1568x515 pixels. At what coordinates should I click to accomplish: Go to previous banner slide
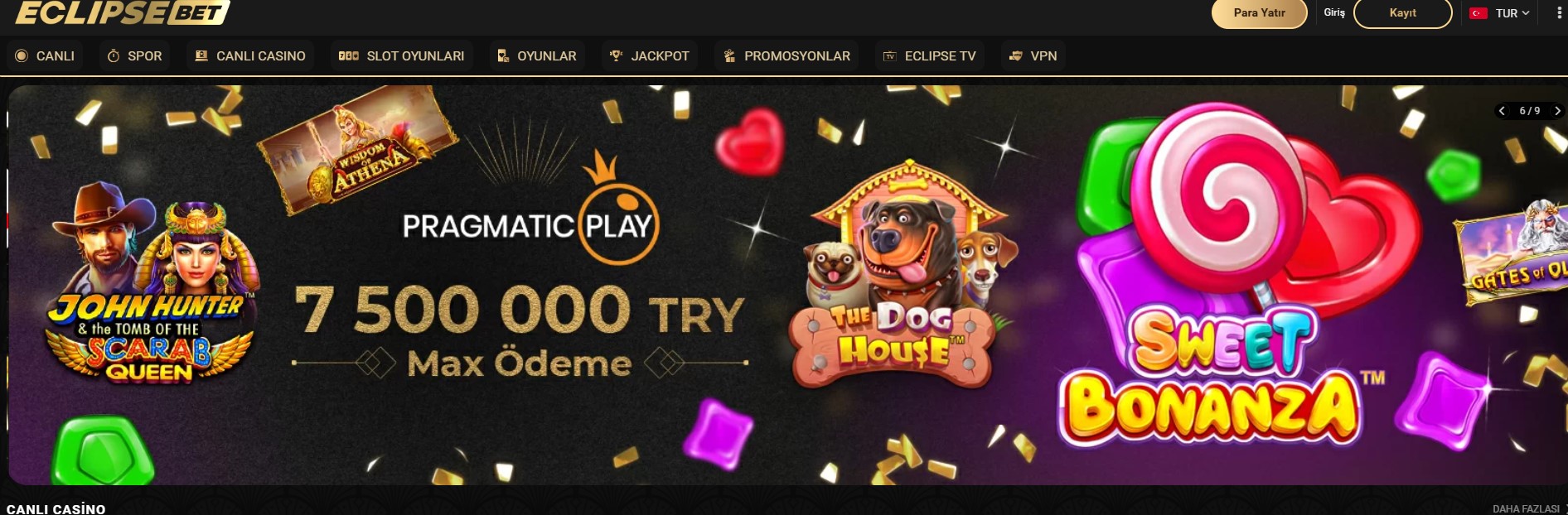click(x=1502, y=111)
